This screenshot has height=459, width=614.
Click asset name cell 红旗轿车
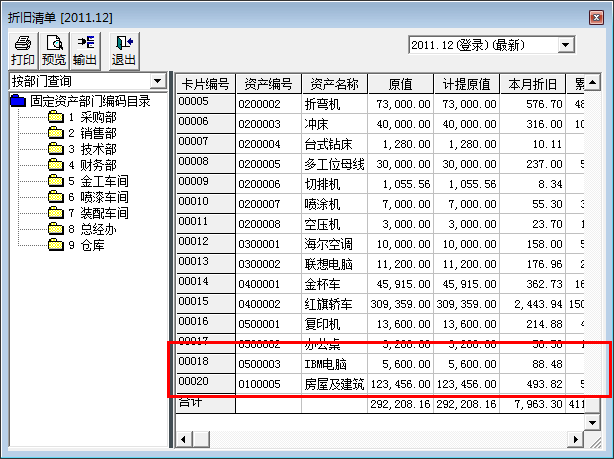pos(334,304)
